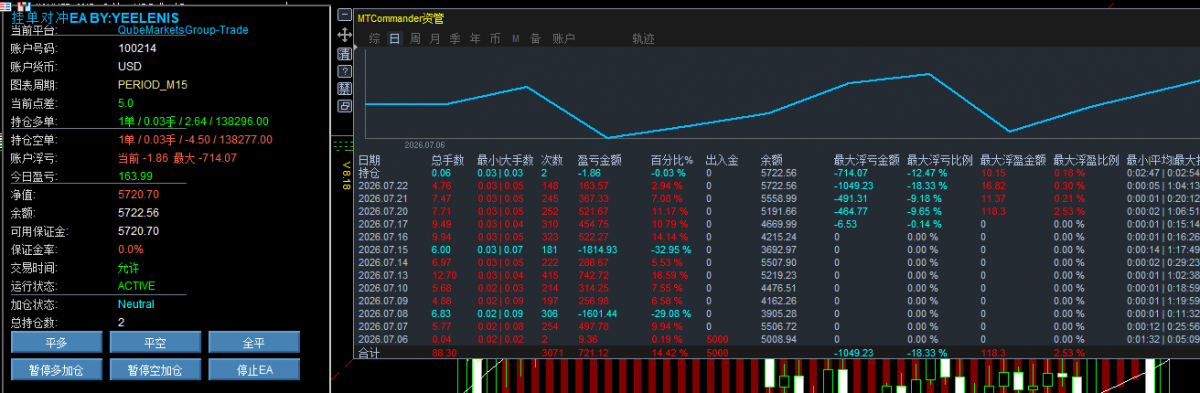Click the 出入金 column header
The width and height of the screenshot is (1200, 393).
click(x=723, y=159)
